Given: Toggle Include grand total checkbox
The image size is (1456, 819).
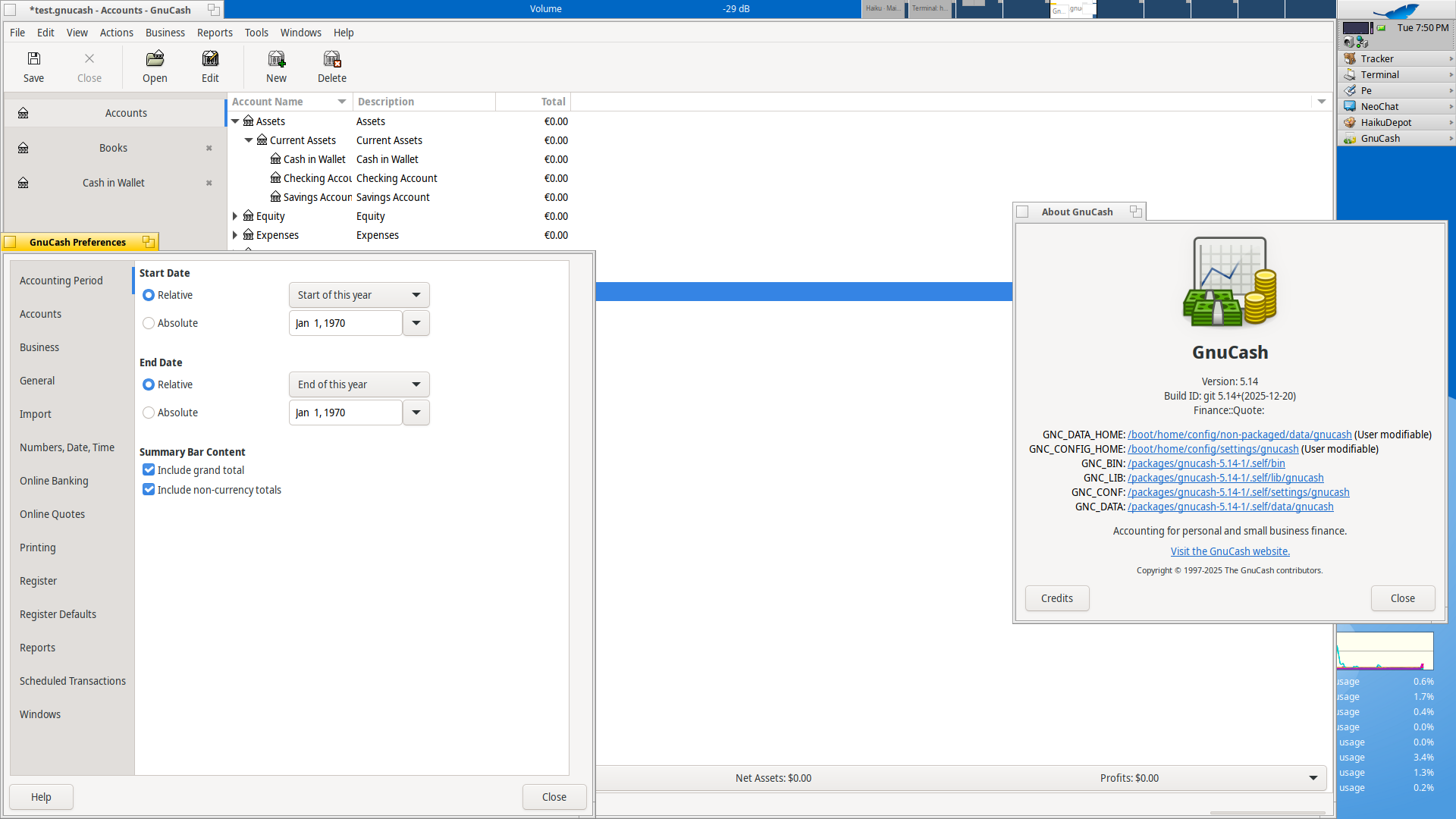Looking at the screenshot, I should coord(149,470).
